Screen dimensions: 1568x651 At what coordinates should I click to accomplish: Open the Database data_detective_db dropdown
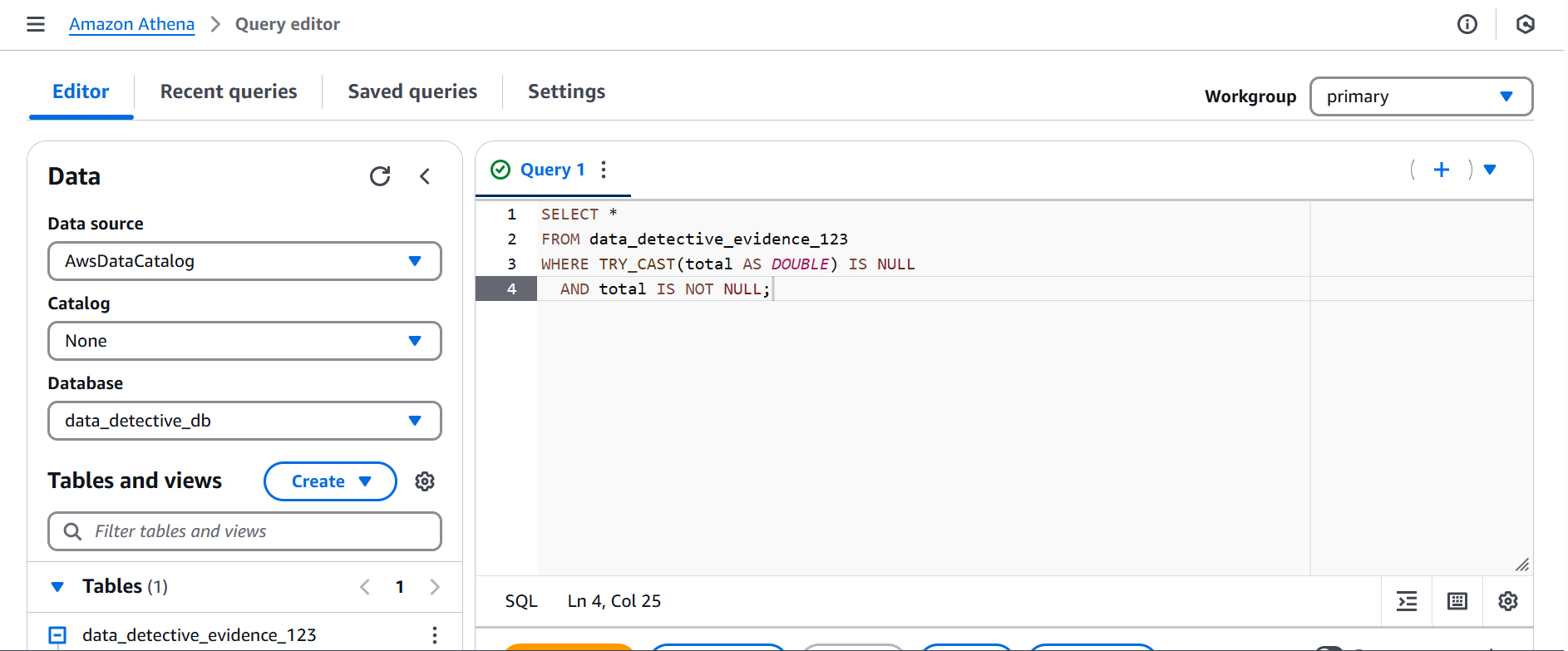pyautogui.click(x=244, y=421)
